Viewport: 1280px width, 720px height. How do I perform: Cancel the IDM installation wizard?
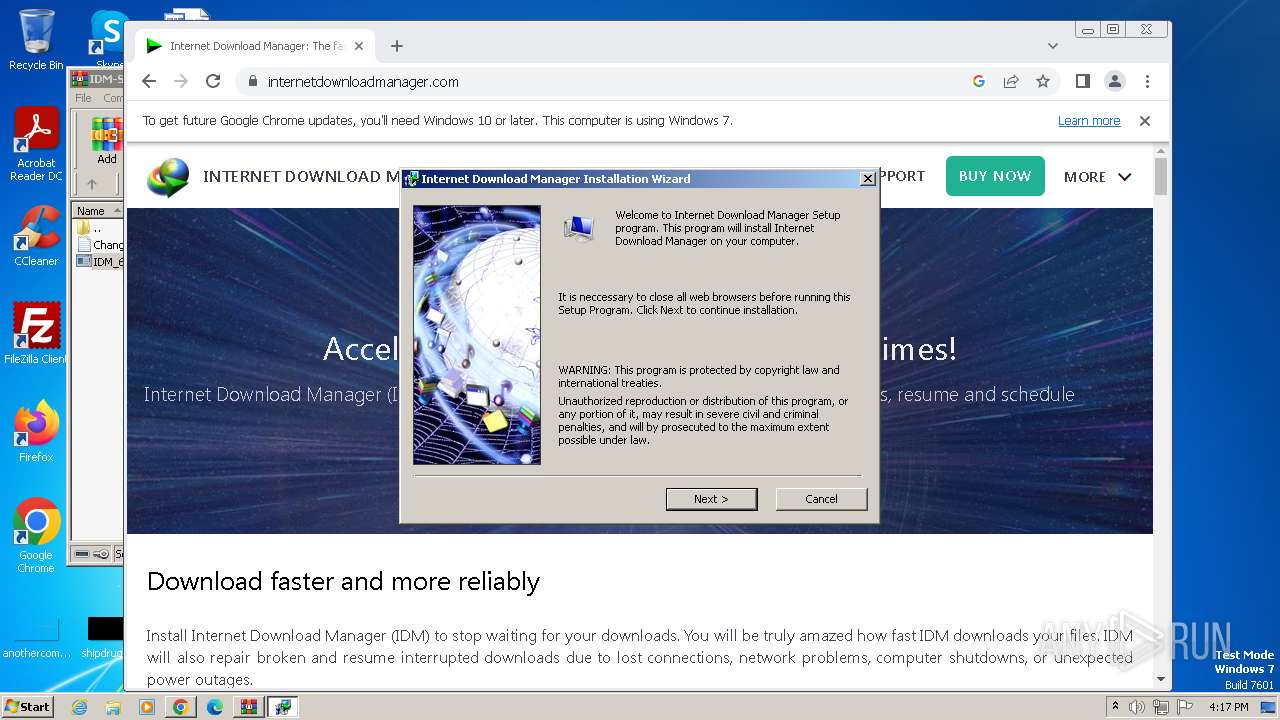(x=821, y=499)
